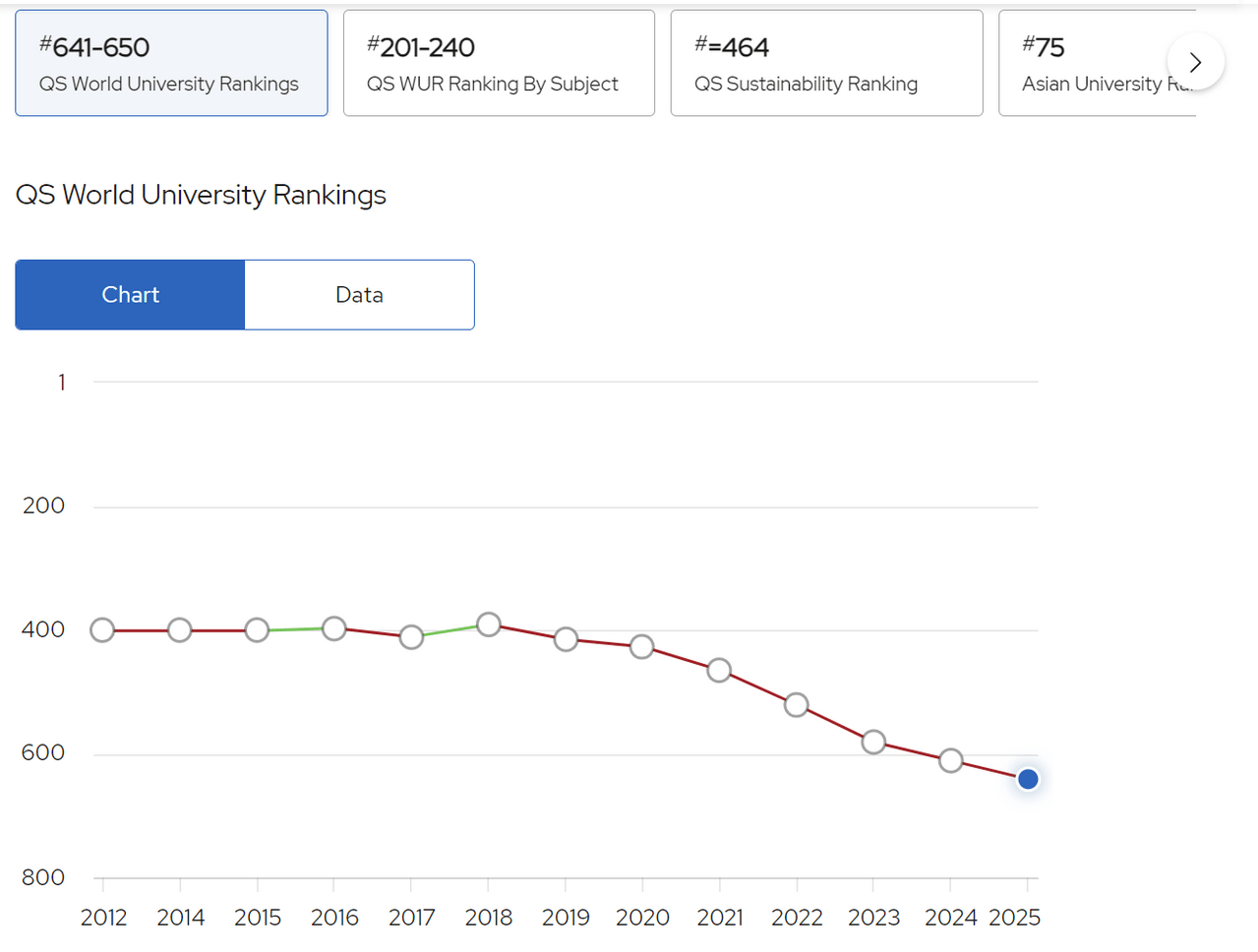Click the right arrow to see more rankings
The height and width of the screenshot is (952, 1258).
(x=1195, y=61)
